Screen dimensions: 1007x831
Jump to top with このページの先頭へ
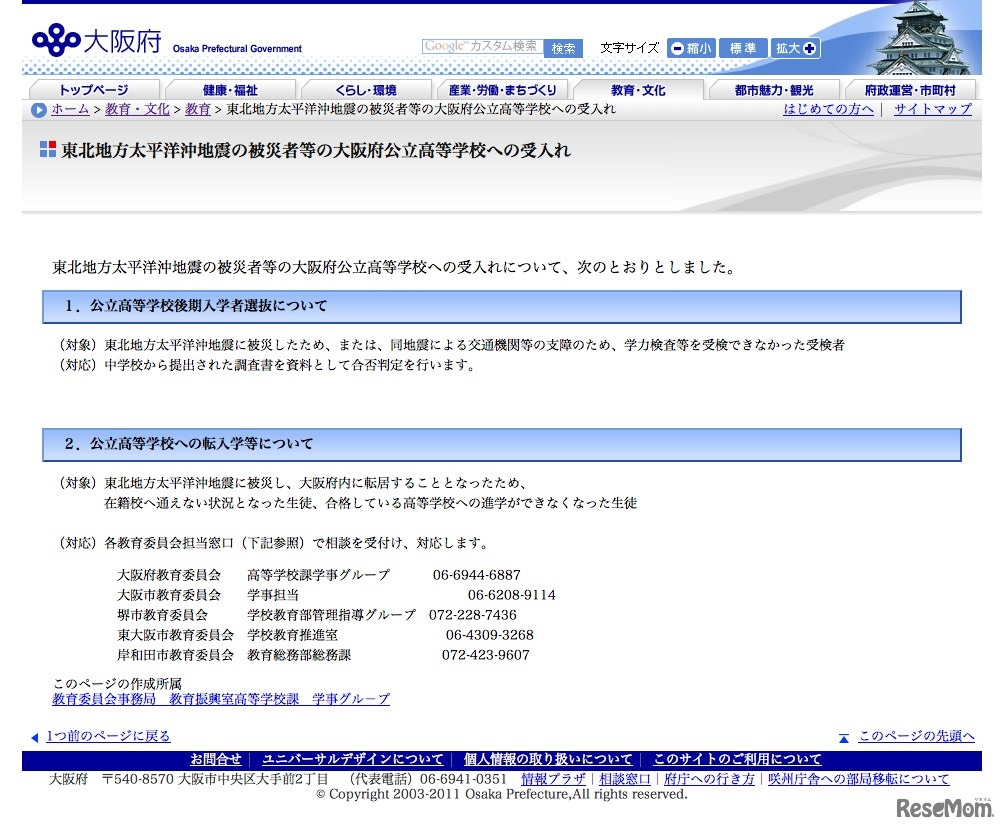click(915, 736)
